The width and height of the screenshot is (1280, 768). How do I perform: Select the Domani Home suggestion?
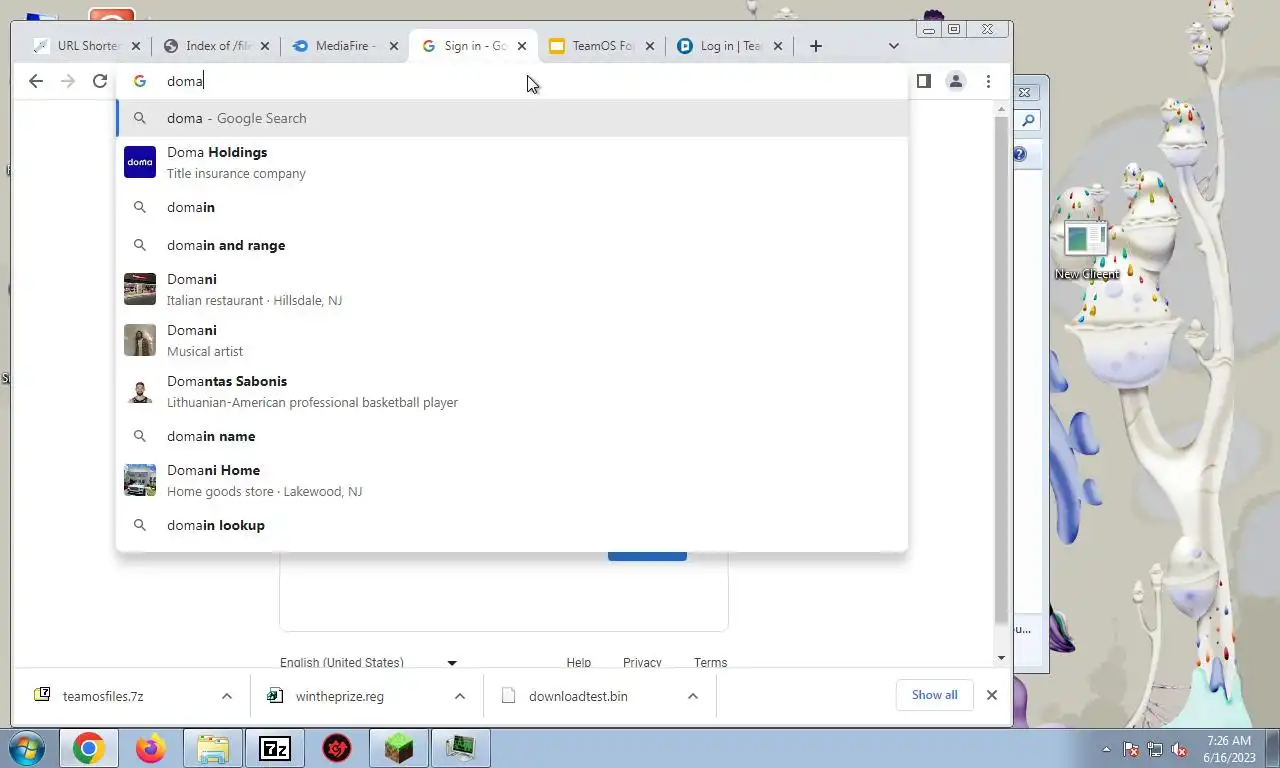point(512,480)
